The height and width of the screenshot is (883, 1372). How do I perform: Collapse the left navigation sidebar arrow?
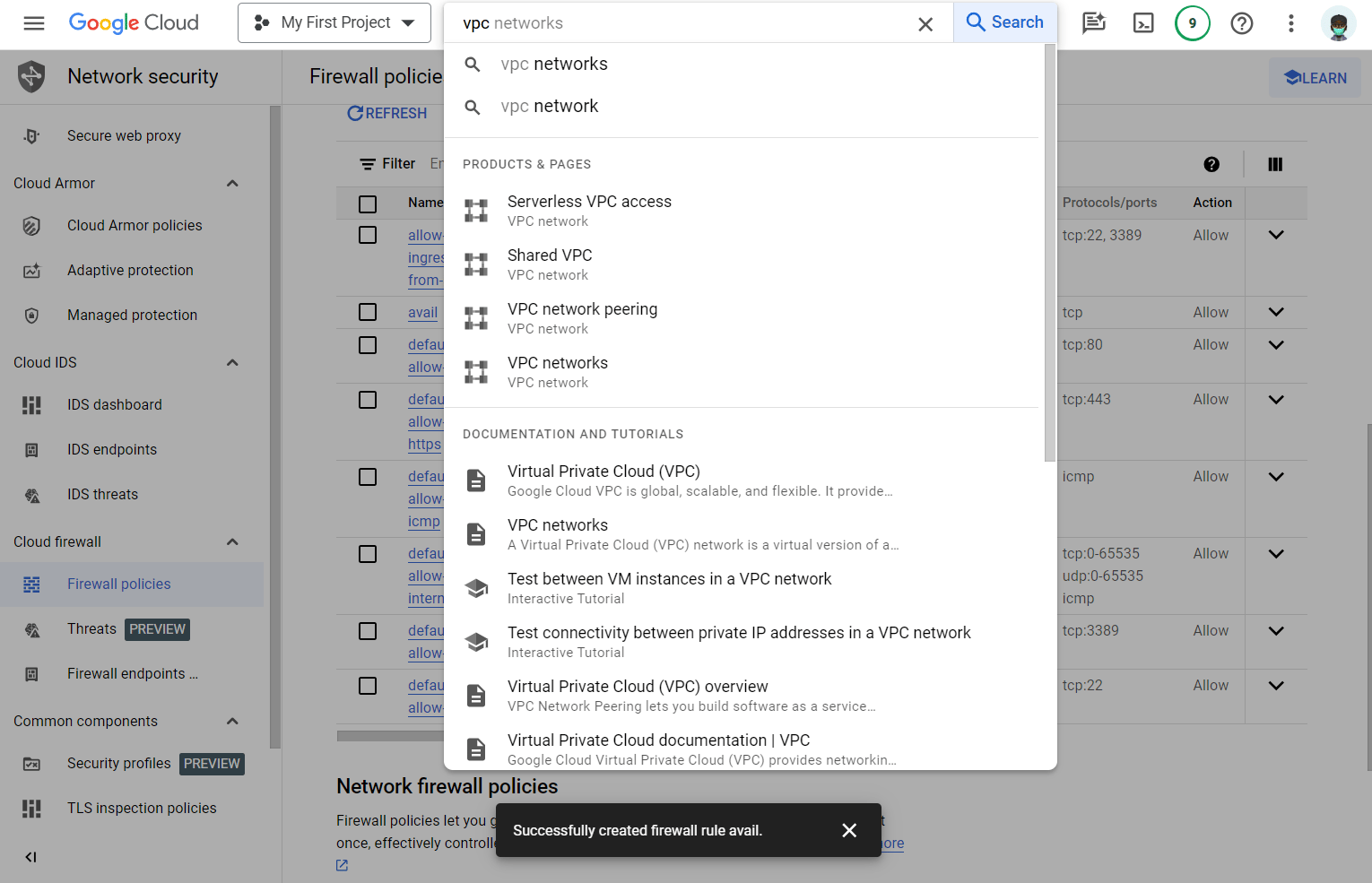31,857
